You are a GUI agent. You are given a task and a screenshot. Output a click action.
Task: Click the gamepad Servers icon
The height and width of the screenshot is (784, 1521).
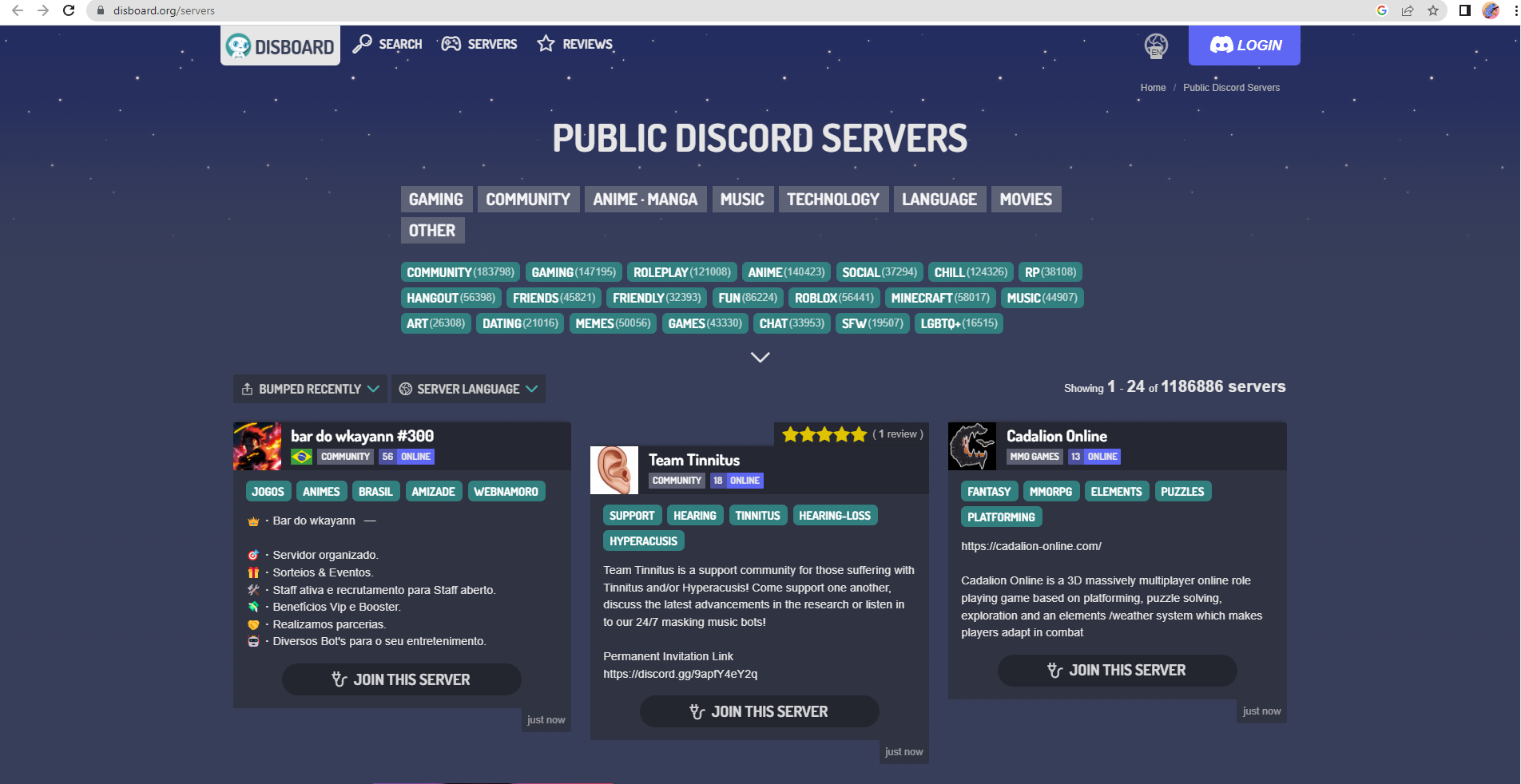pyautogui.click(x=451, y=44)
